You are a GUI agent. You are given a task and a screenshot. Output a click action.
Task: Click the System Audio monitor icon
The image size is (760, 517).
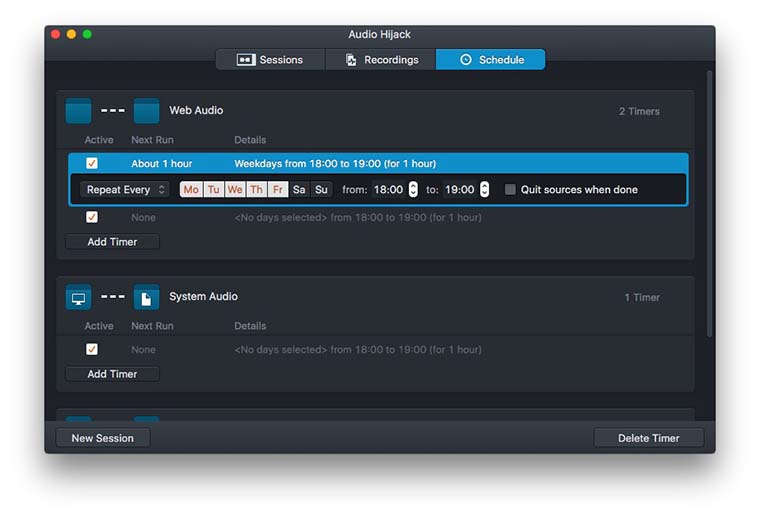tap(78, 297)
